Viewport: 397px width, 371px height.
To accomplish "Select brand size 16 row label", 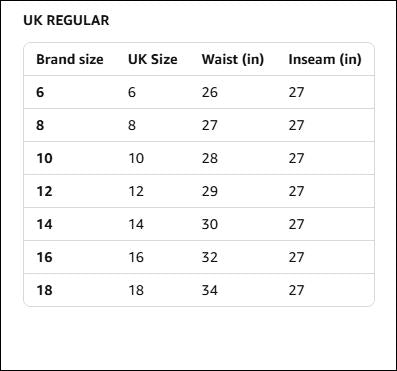I will tap(44, 257).
